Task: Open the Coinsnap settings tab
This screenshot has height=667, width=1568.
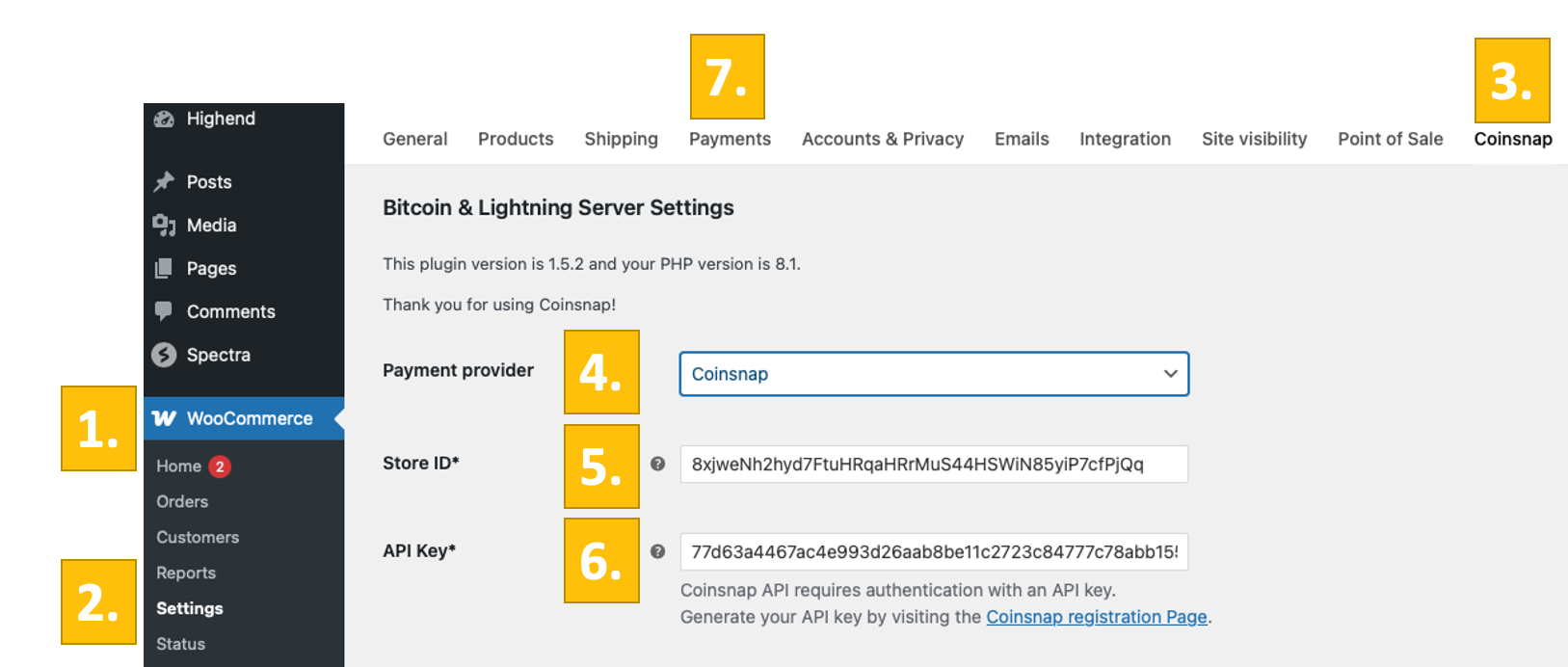Action: (1512, 139)
